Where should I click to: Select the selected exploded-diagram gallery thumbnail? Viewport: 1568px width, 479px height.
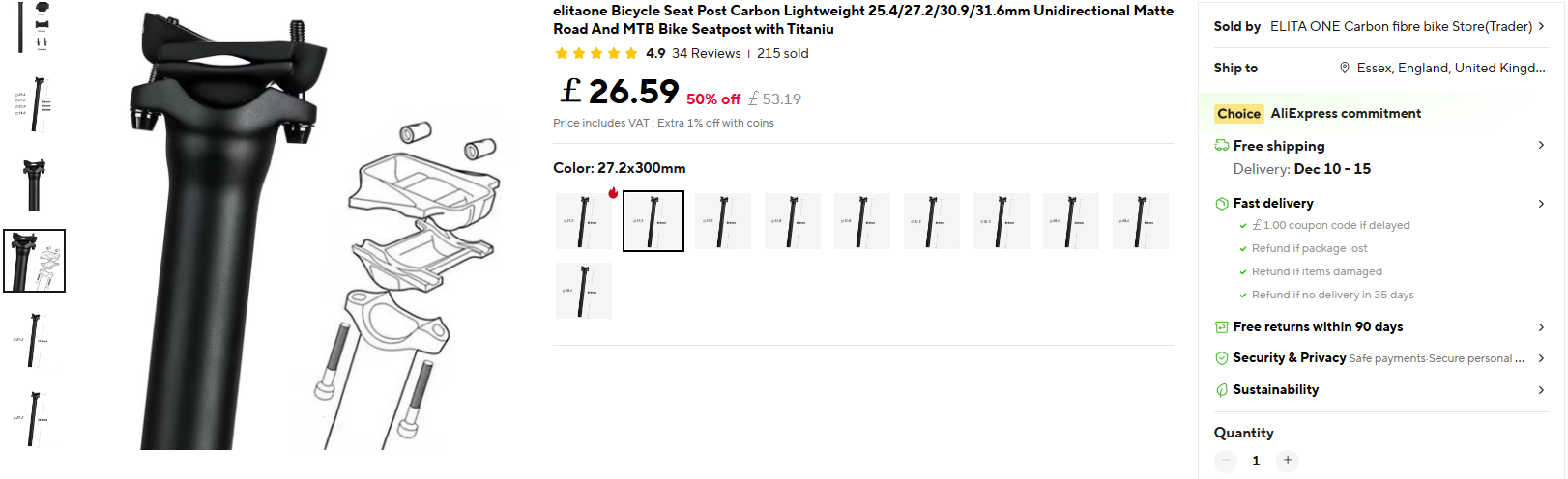pos(34,261)
